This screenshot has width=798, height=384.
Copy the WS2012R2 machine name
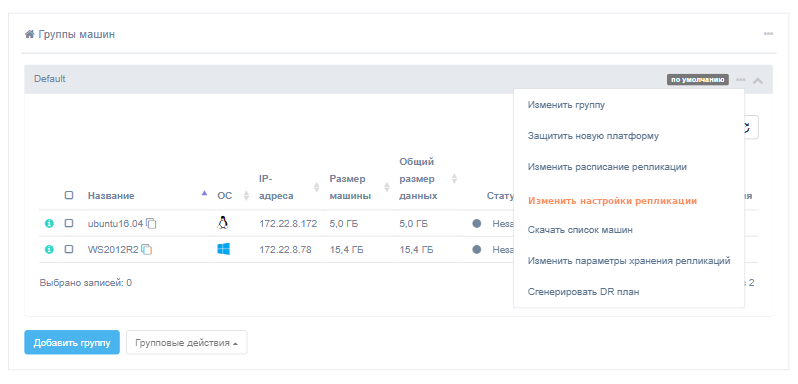pos(147,249)
